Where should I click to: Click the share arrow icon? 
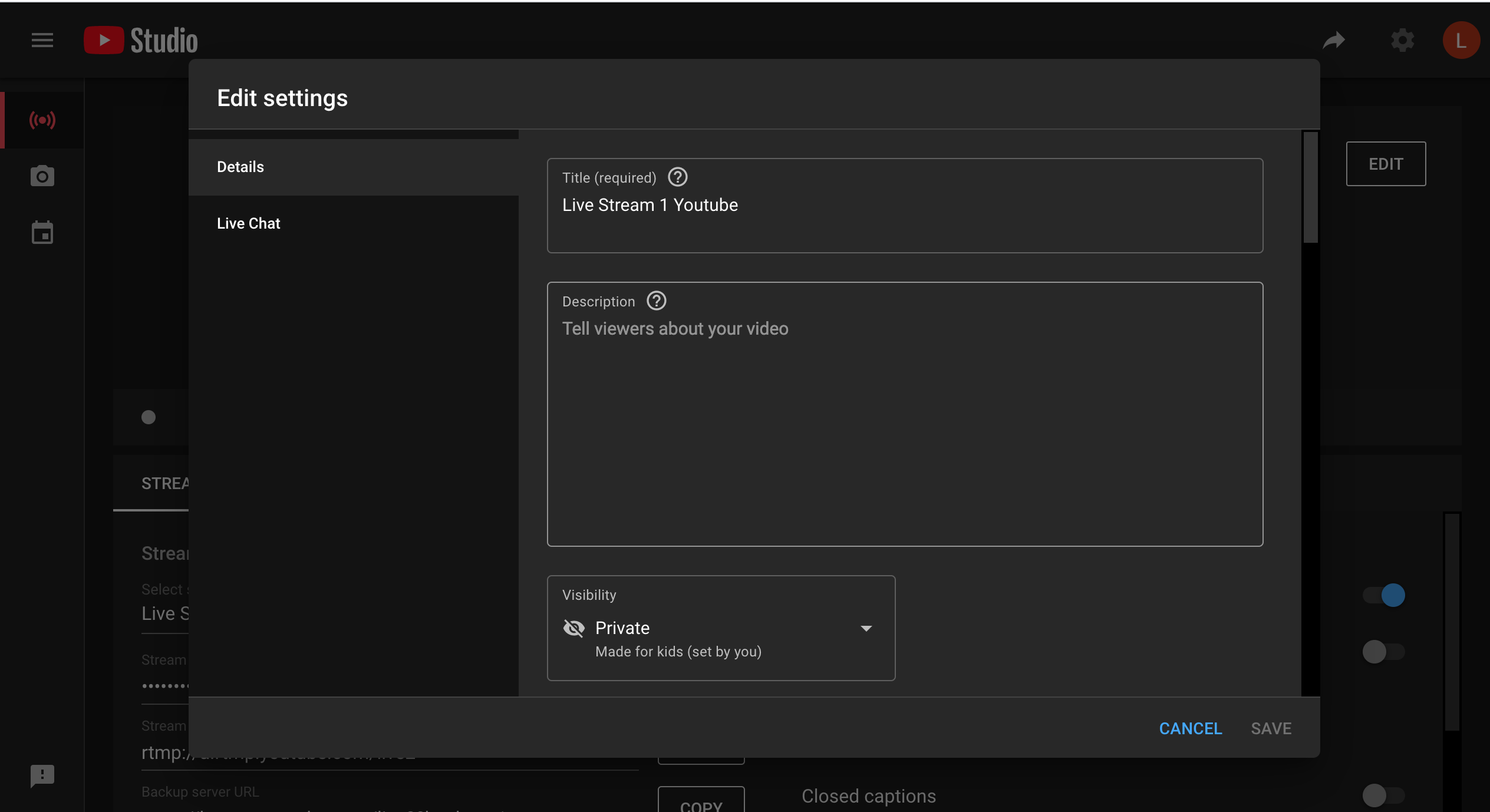(1334, 40)
